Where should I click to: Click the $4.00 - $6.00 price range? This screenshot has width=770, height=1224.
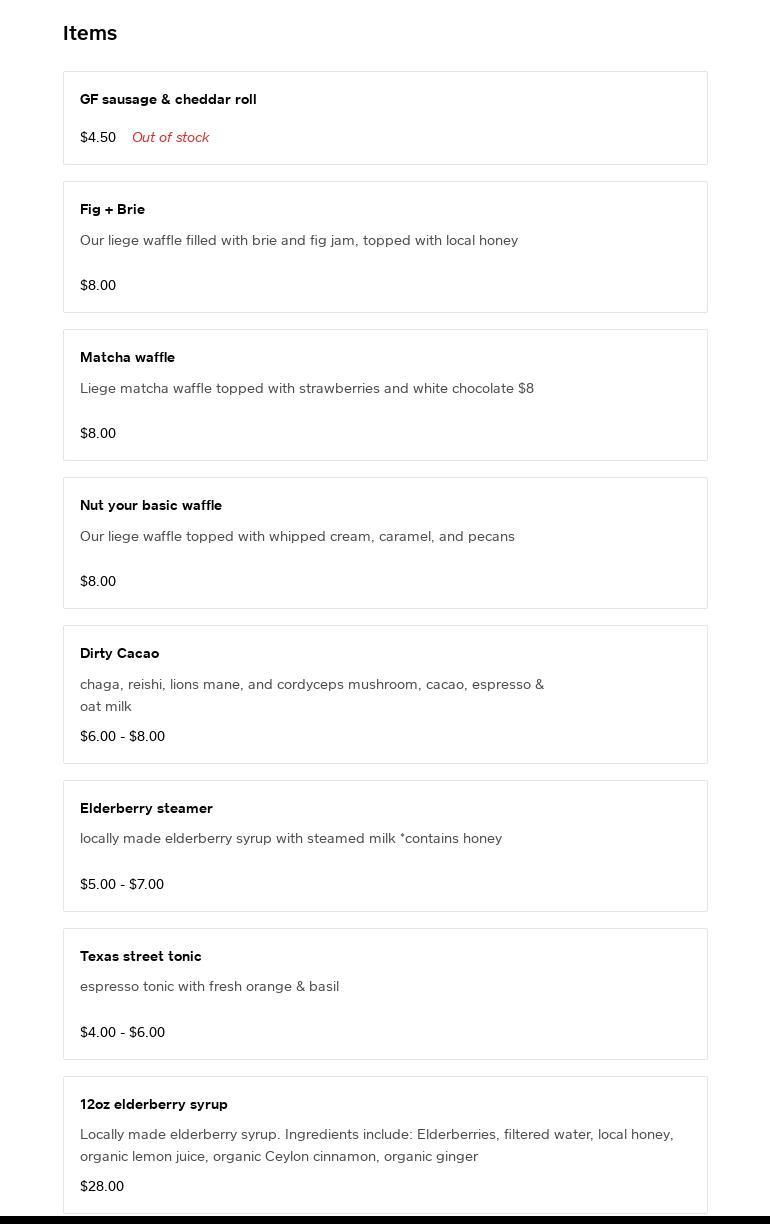point(122,1032)
